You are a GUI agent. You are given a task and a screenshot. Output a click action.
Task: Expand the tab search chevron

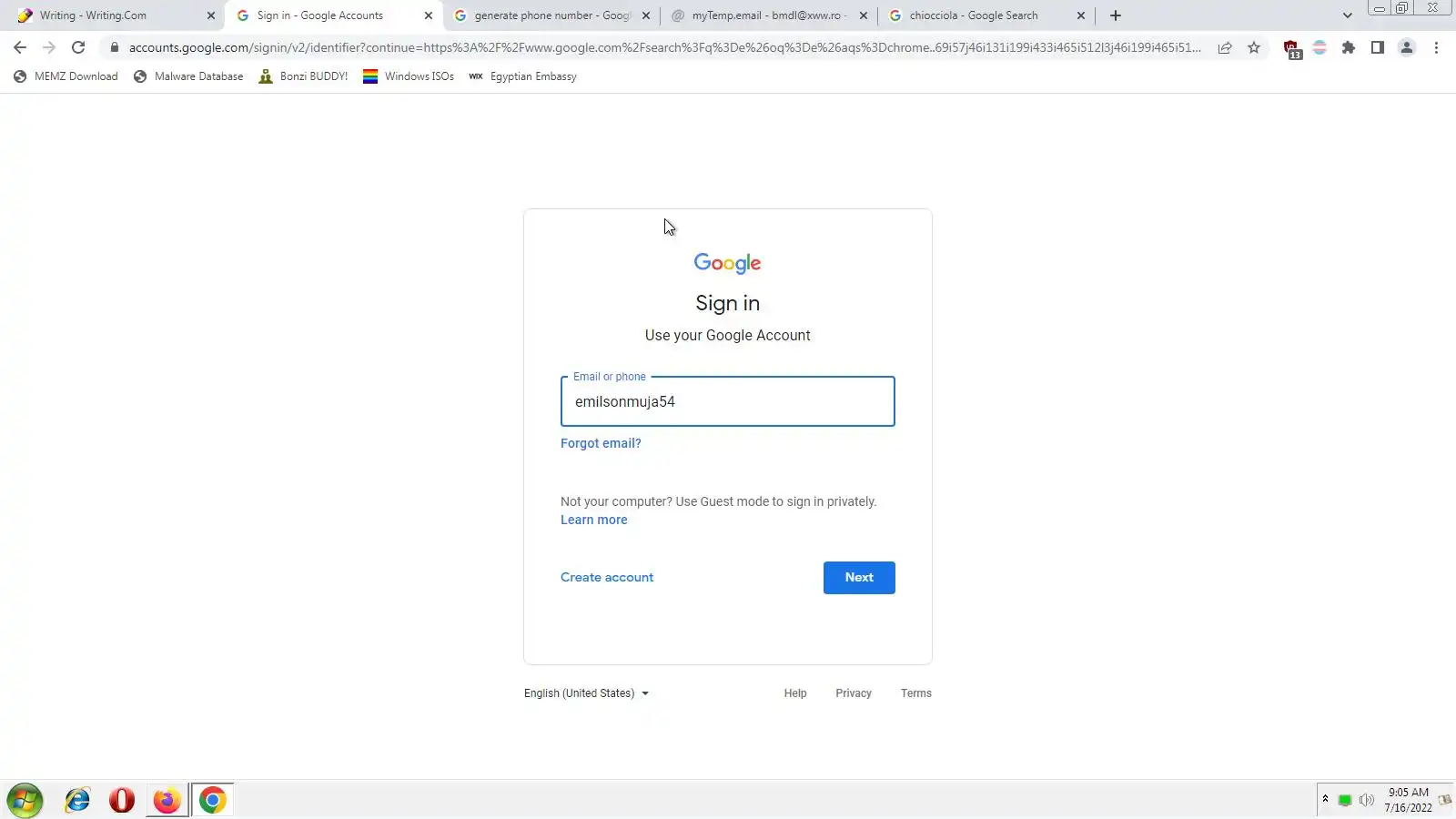(x=1348, y=15)
